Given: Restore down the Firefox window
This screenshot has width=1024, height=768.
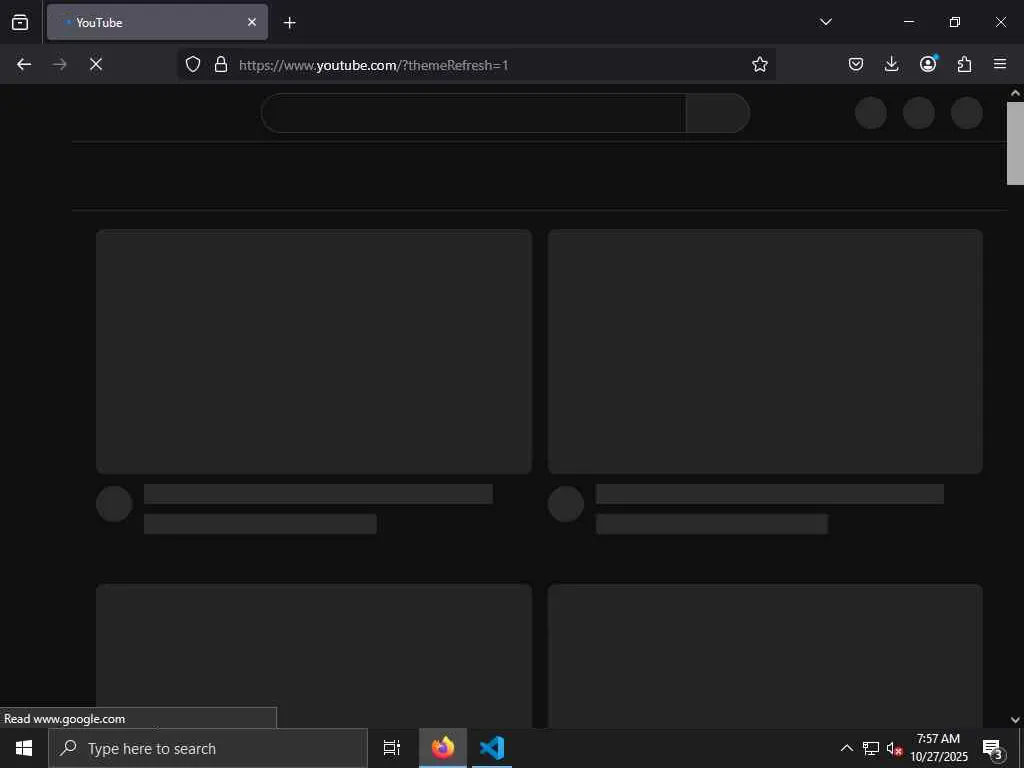Looking at the screenshot, I should pyautogui.click(x=955, y=22).
